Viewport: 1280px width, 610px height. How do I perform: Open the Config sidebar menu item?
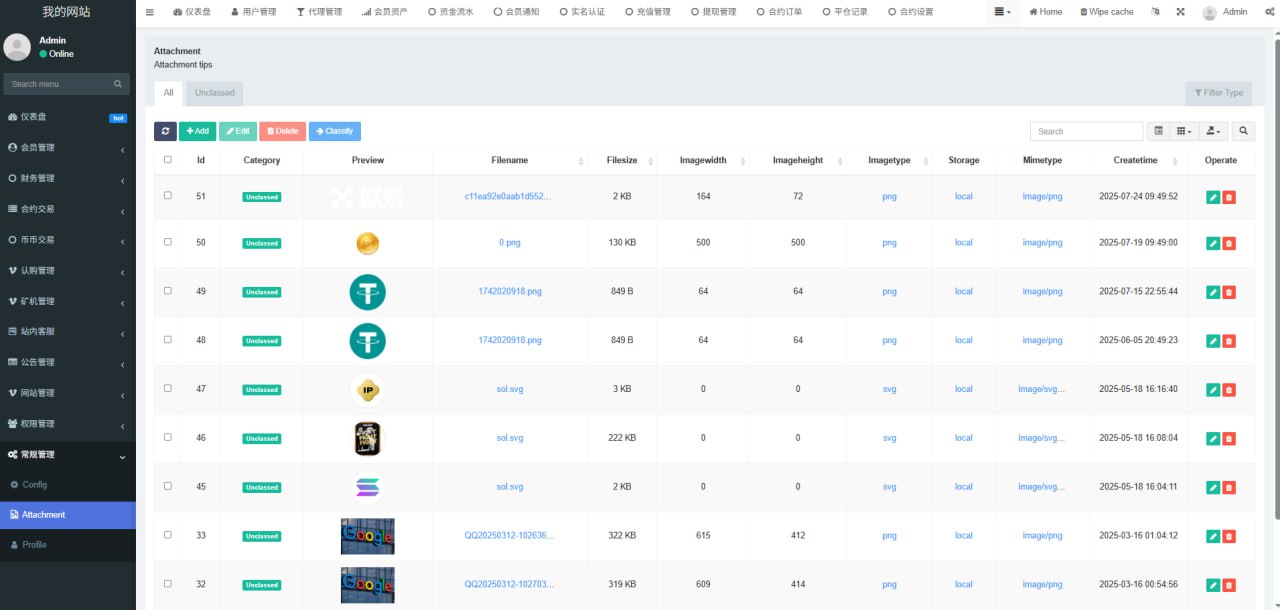click(34, 485)
